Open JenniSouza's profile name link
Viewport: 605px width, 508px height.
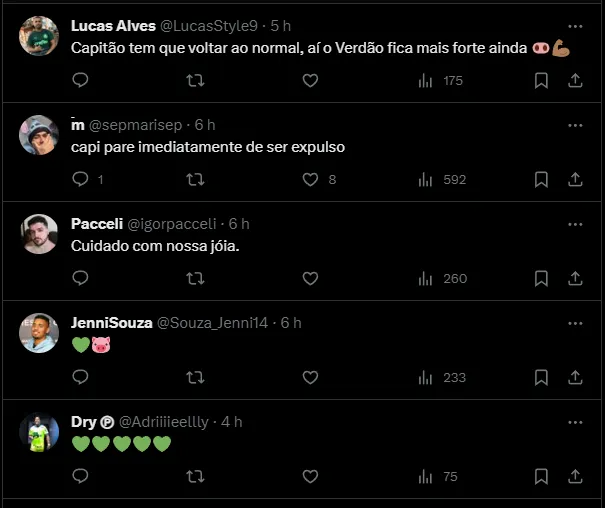112,323
